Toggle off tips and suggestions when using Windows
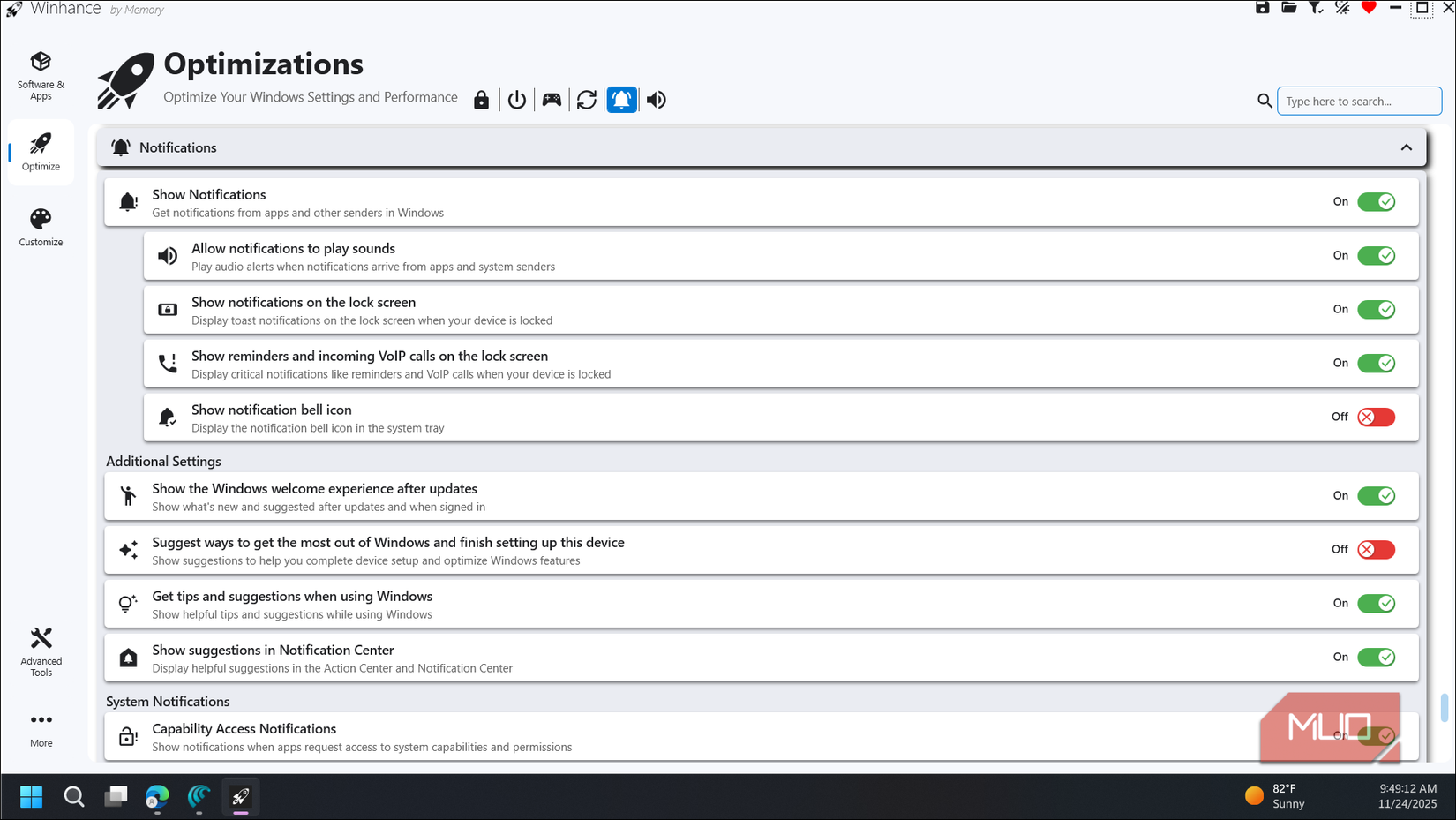1456x820 pixels. coord(1377,604)
